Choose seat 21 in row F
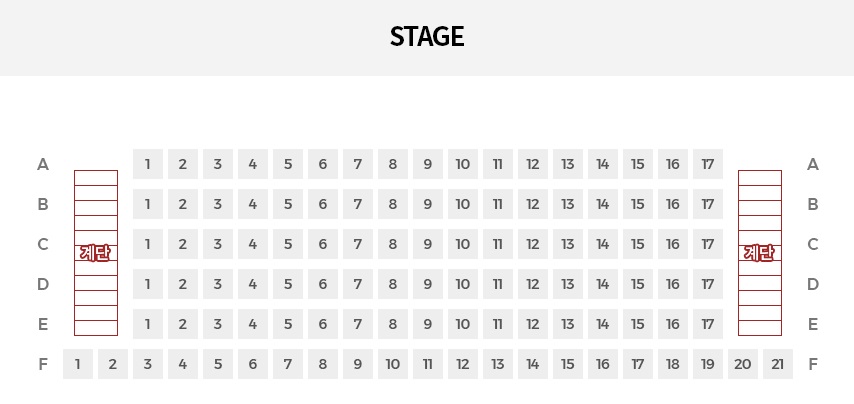 tap(778, 364)
